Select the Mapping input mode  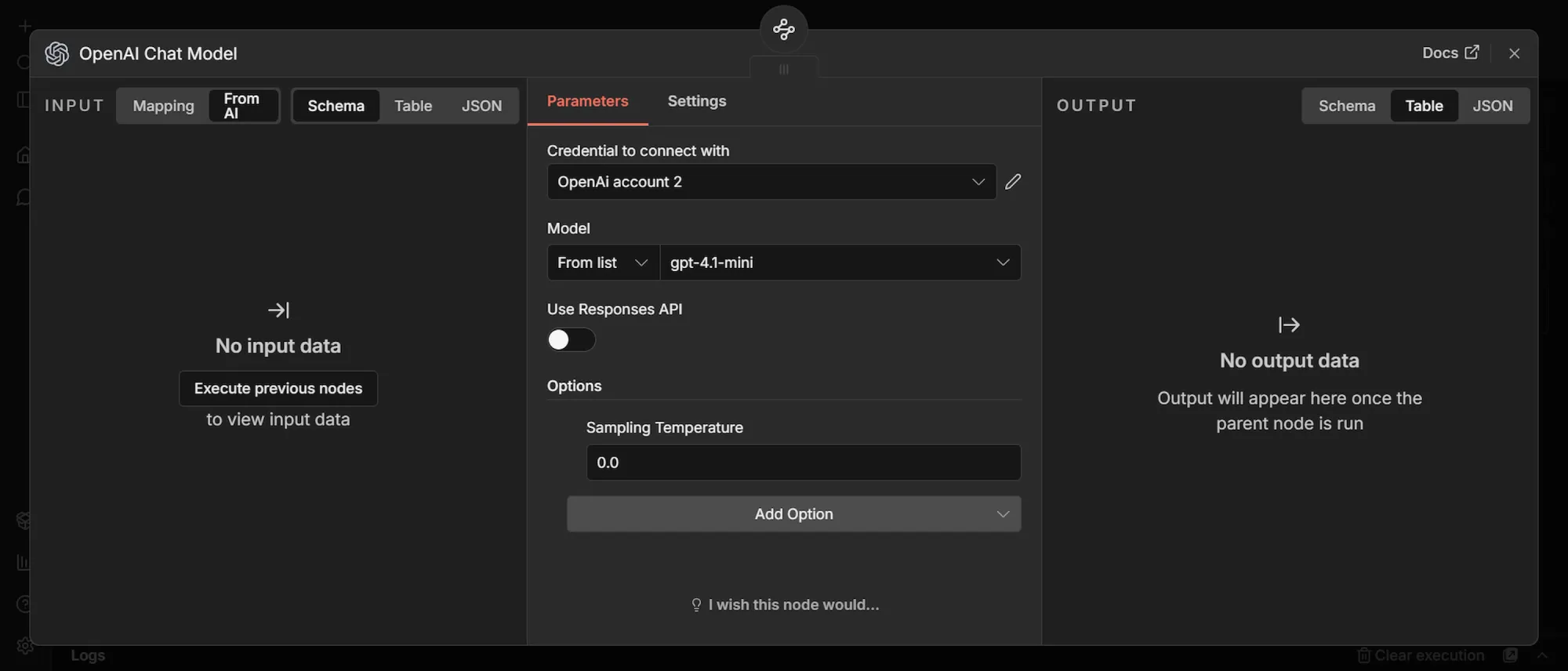pos(163,106)
